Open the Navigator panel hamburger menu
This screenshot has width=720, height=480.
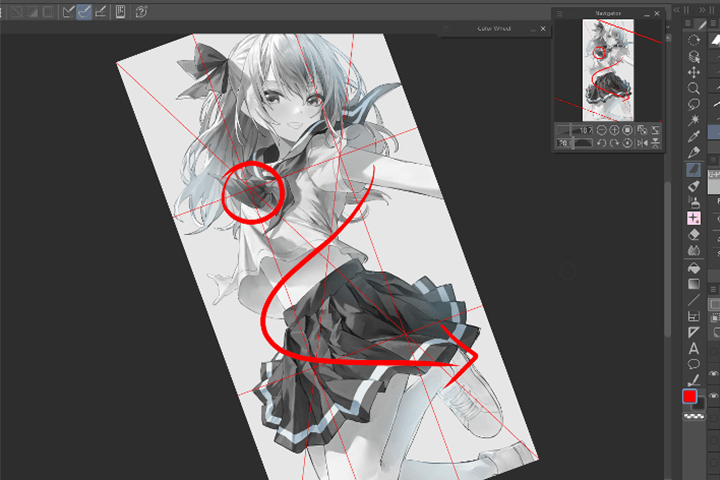coord(560,14)
